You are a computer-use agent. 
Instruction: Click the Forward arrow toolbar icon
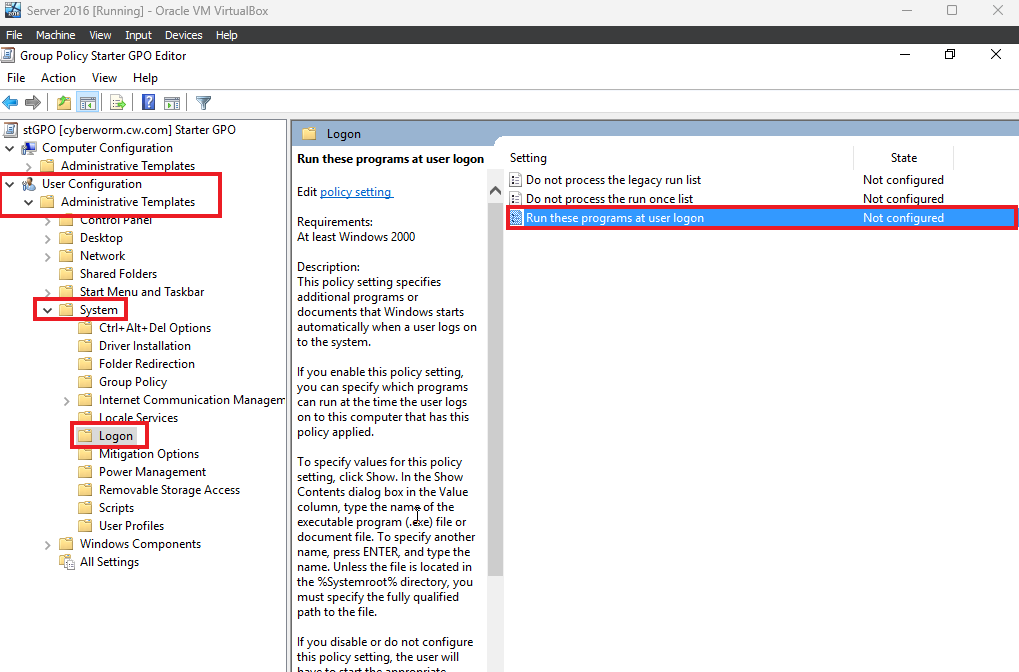[x=32, y=103]
